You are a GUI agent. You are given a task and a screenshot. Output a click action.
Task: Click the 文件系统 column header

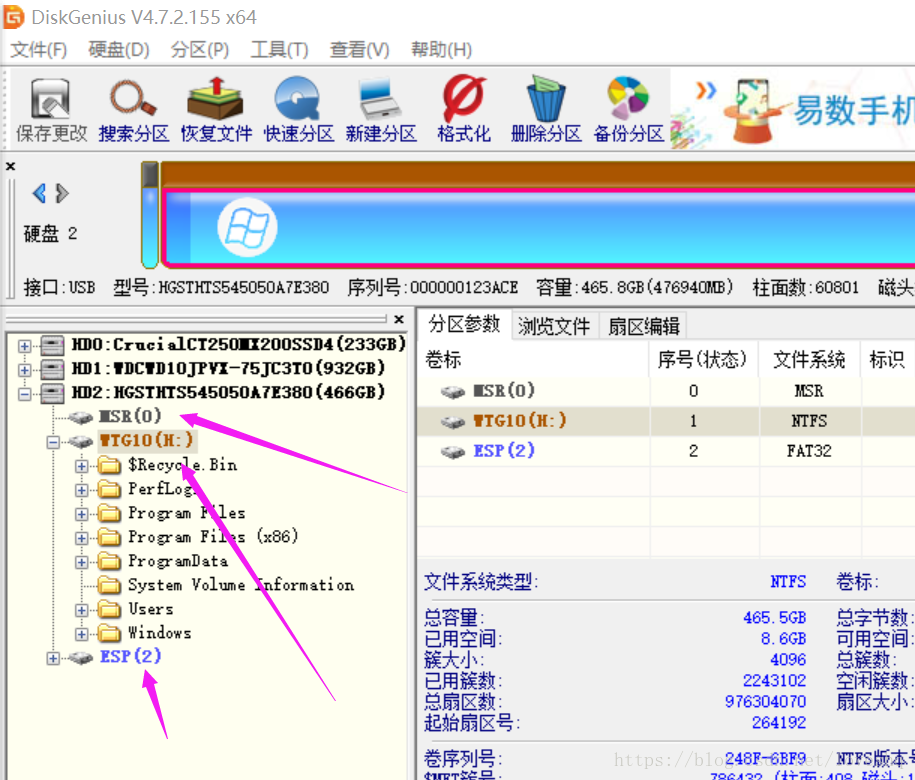coord(809,359)
